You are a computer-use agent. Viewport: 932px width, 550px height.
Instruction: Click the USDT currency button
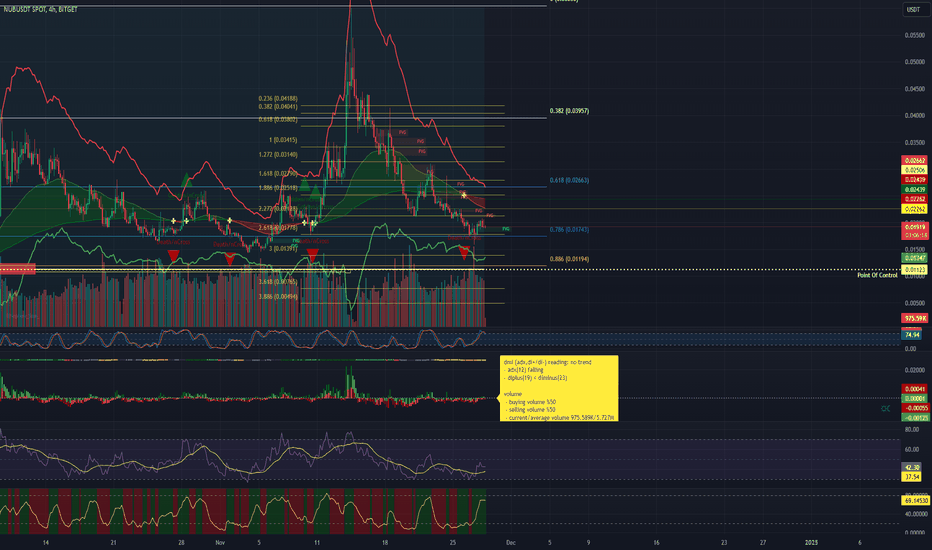click(x=913, y=10)
